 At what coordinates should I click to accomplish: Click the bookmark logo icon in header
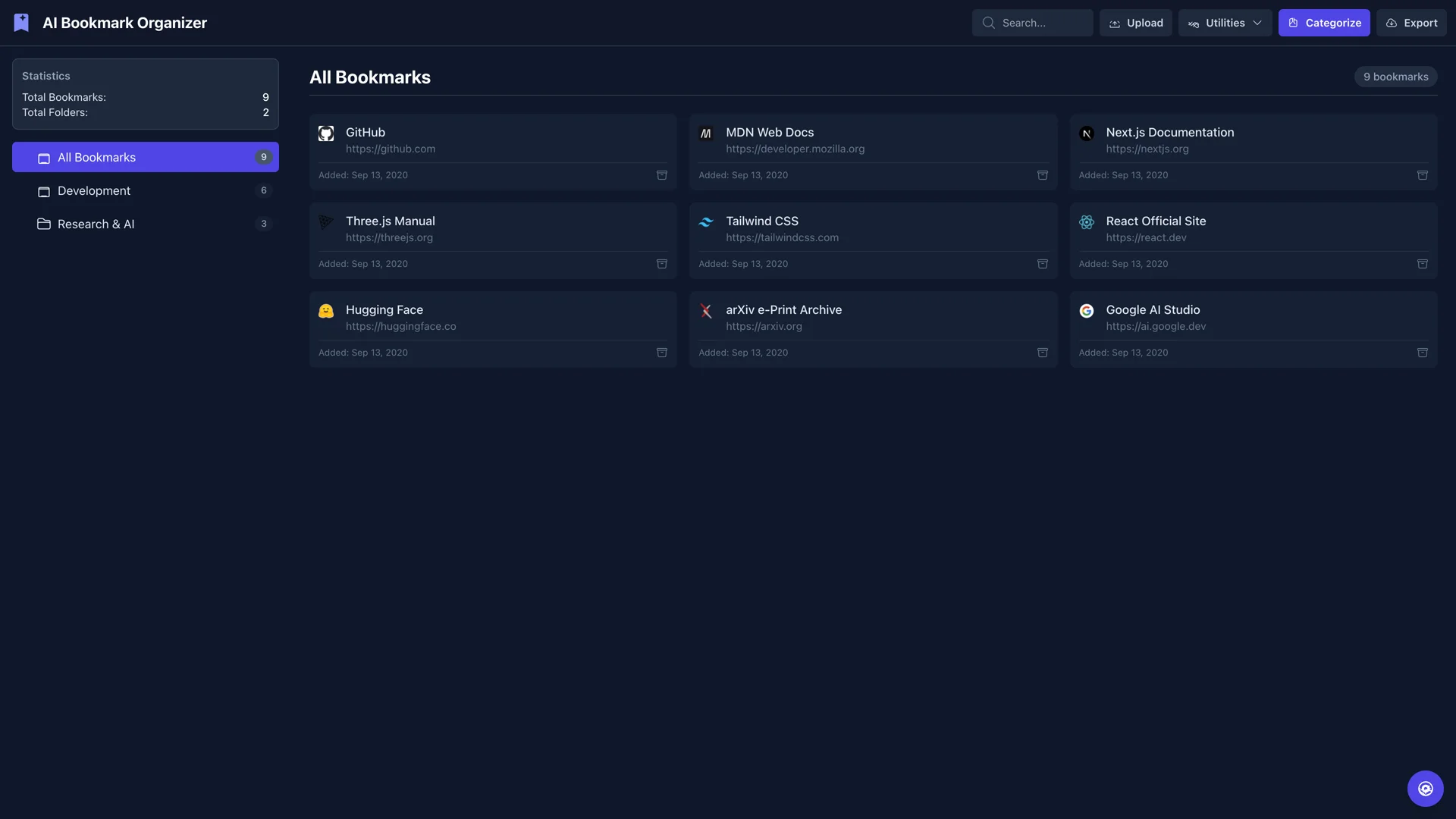tap(21, 23)
